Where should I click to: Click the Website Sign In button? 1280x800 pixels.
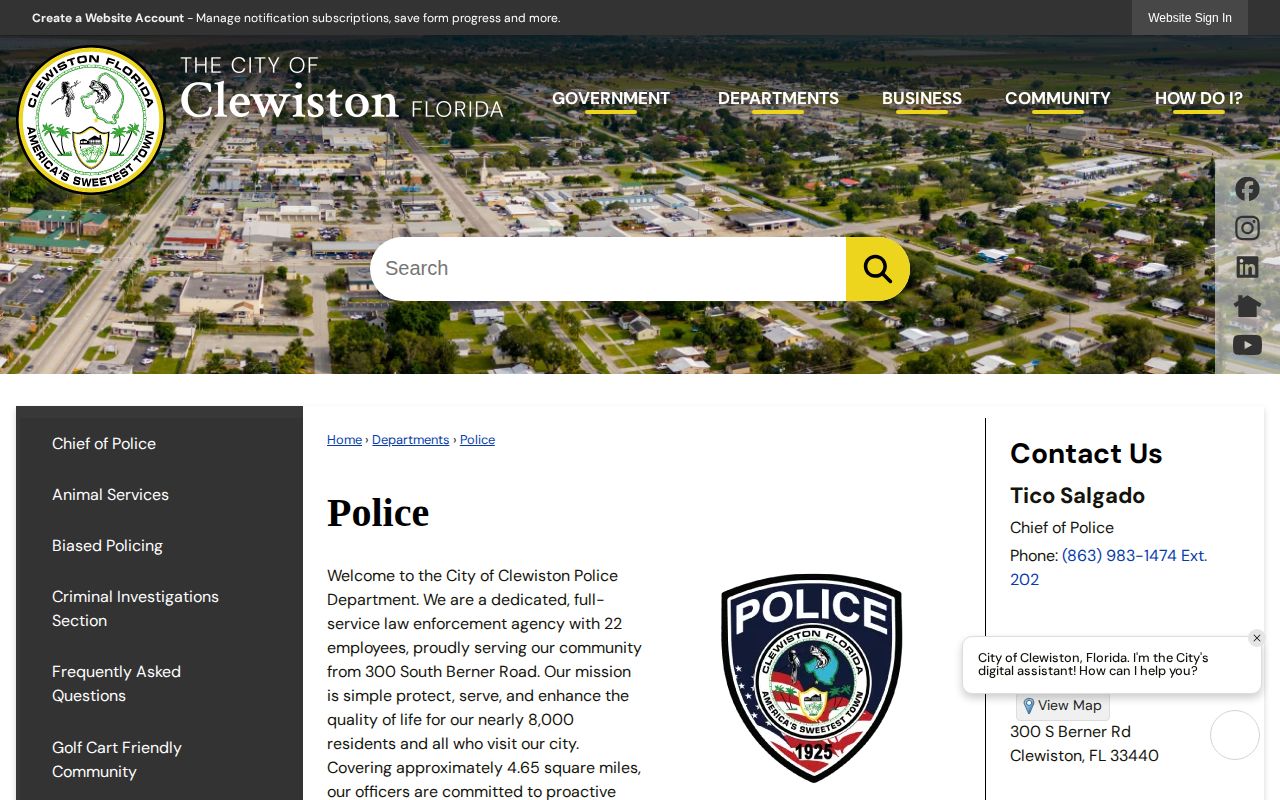coord(1190,18)
